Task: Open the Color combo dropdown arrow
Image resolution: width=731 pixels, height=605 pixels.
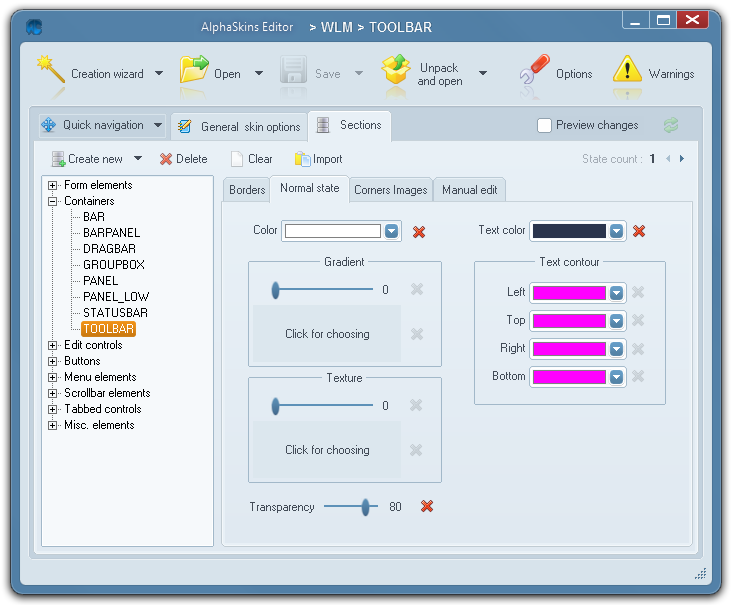Action: 392,231
